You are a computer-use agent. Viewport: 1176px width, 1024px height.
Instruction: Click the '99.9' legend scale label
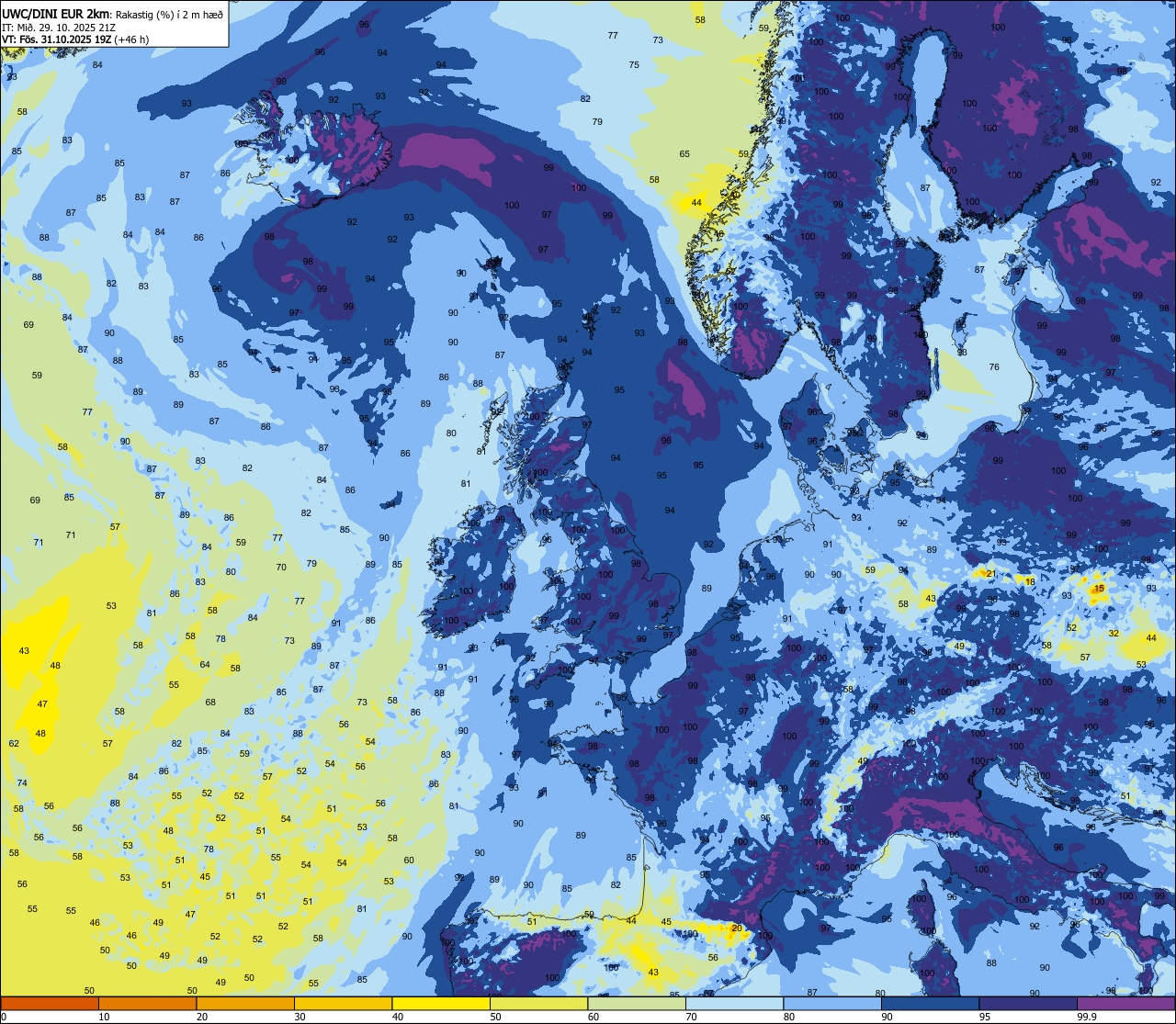pyautogui.click(x=1088, y=1017)
